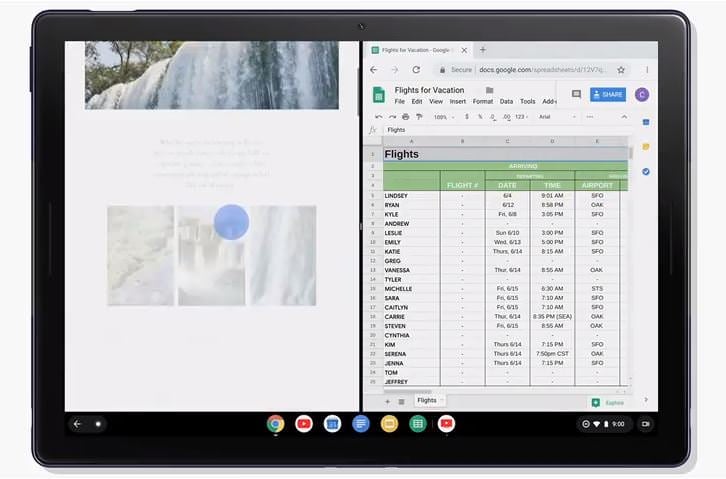Open the Calendar side panel icon
Image resolution: width=726 pixels, height=479 pixels.
[646, 122]
